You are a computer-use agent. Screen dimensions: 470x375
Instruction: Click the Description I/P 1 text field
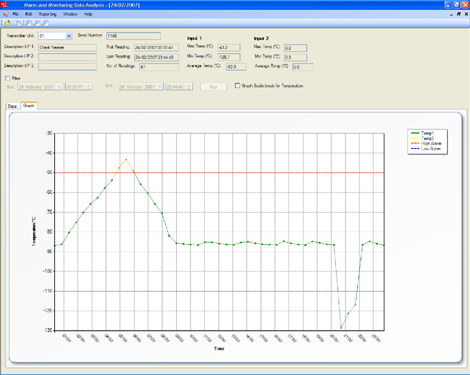(x=68, y=47)
